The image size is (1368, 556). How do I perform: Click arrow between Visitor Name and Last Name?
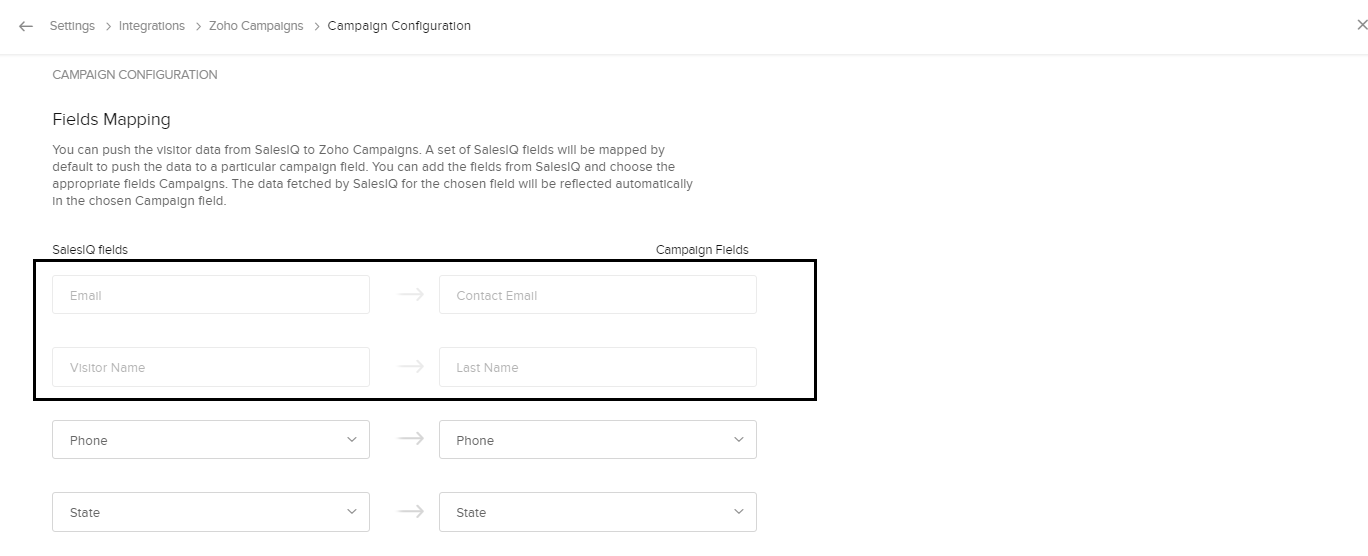[x=410, y=367]
